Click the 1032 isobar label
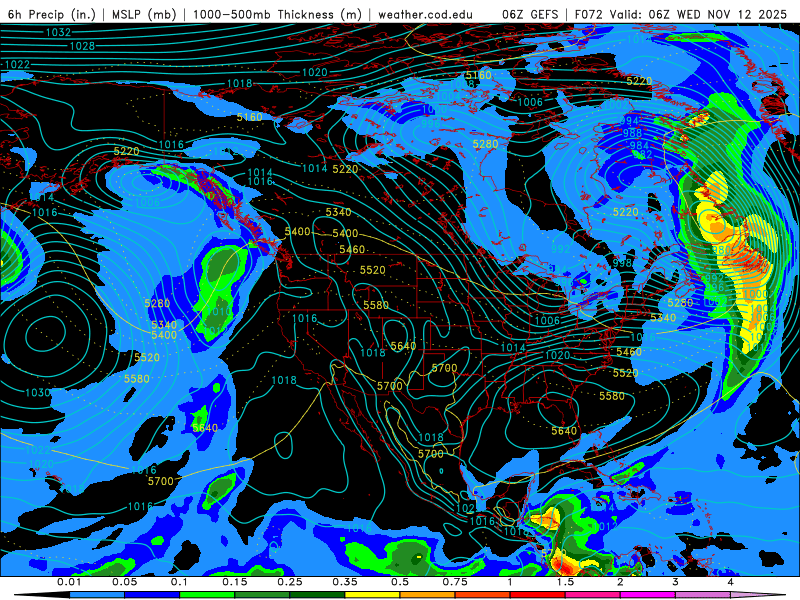 point(58,33)
